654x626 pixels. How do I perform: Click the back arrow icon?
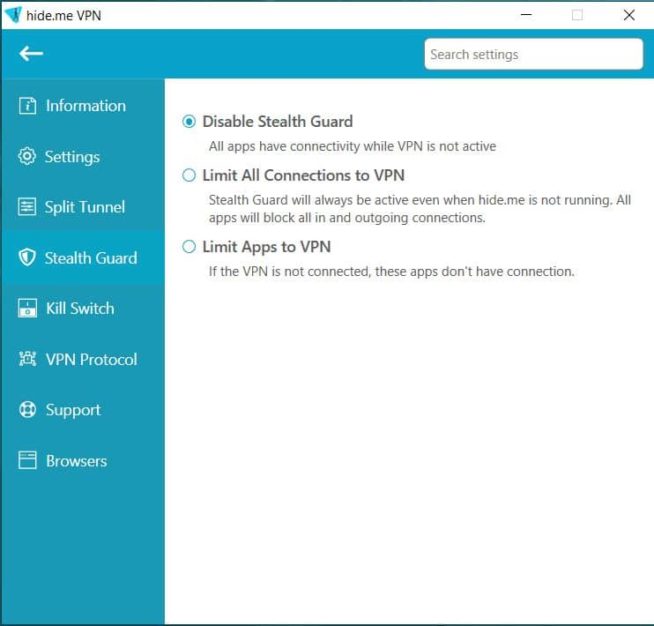click(x=31, y=53)
